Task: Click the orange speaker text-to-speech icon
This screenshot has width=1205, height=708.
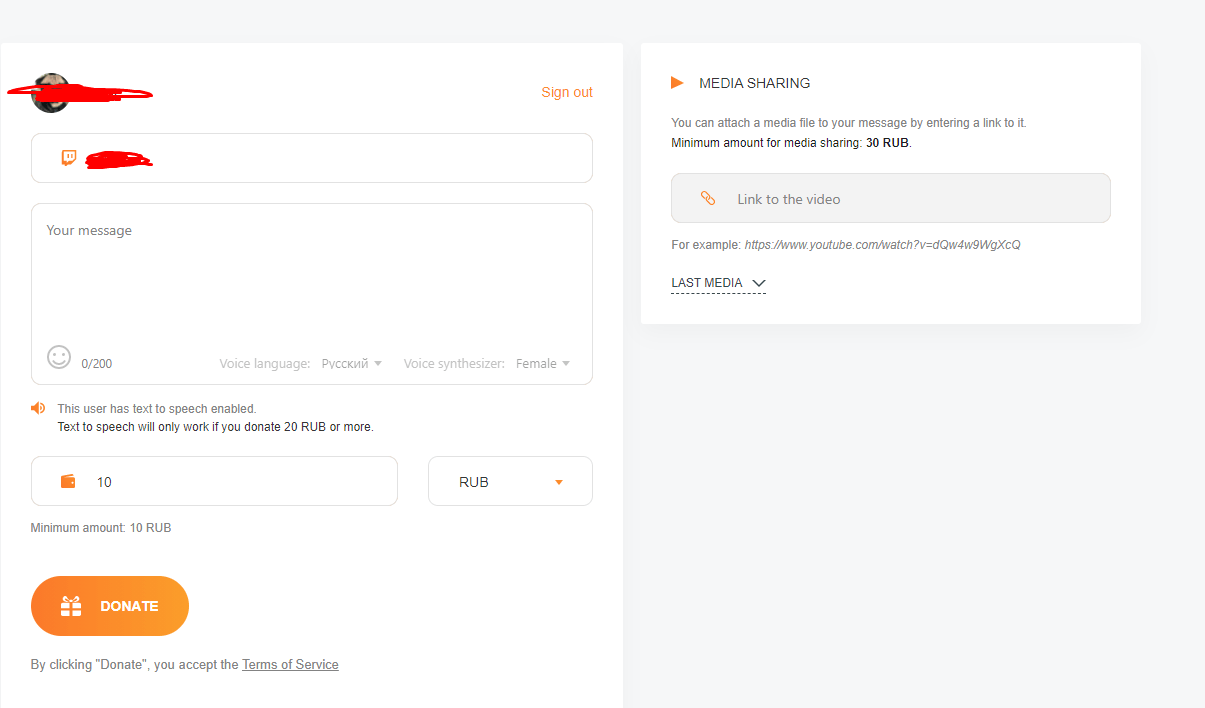Action: pos(38,408)
